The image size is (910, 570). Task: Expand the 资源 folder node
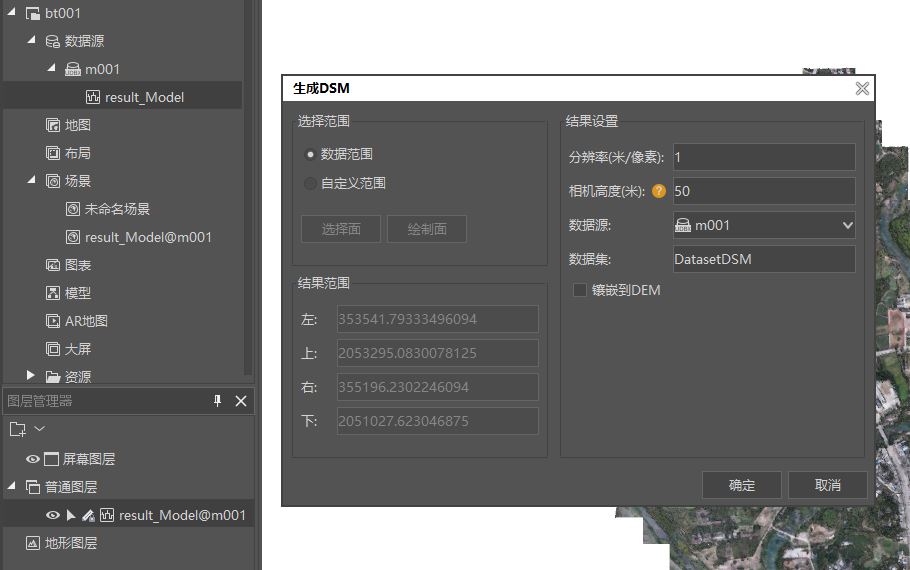tap(31, 376)
